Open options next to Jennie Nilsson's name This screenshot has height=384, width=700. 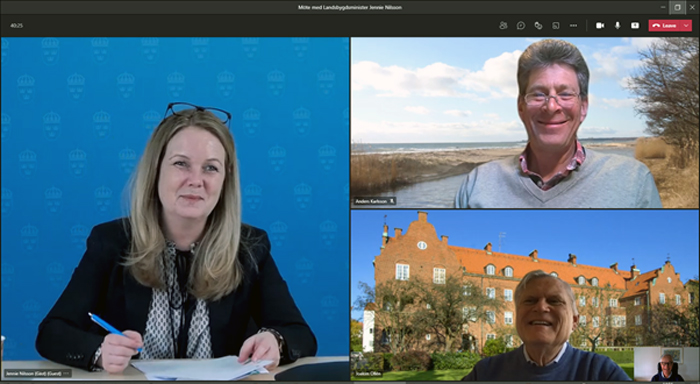coord(67,373)
